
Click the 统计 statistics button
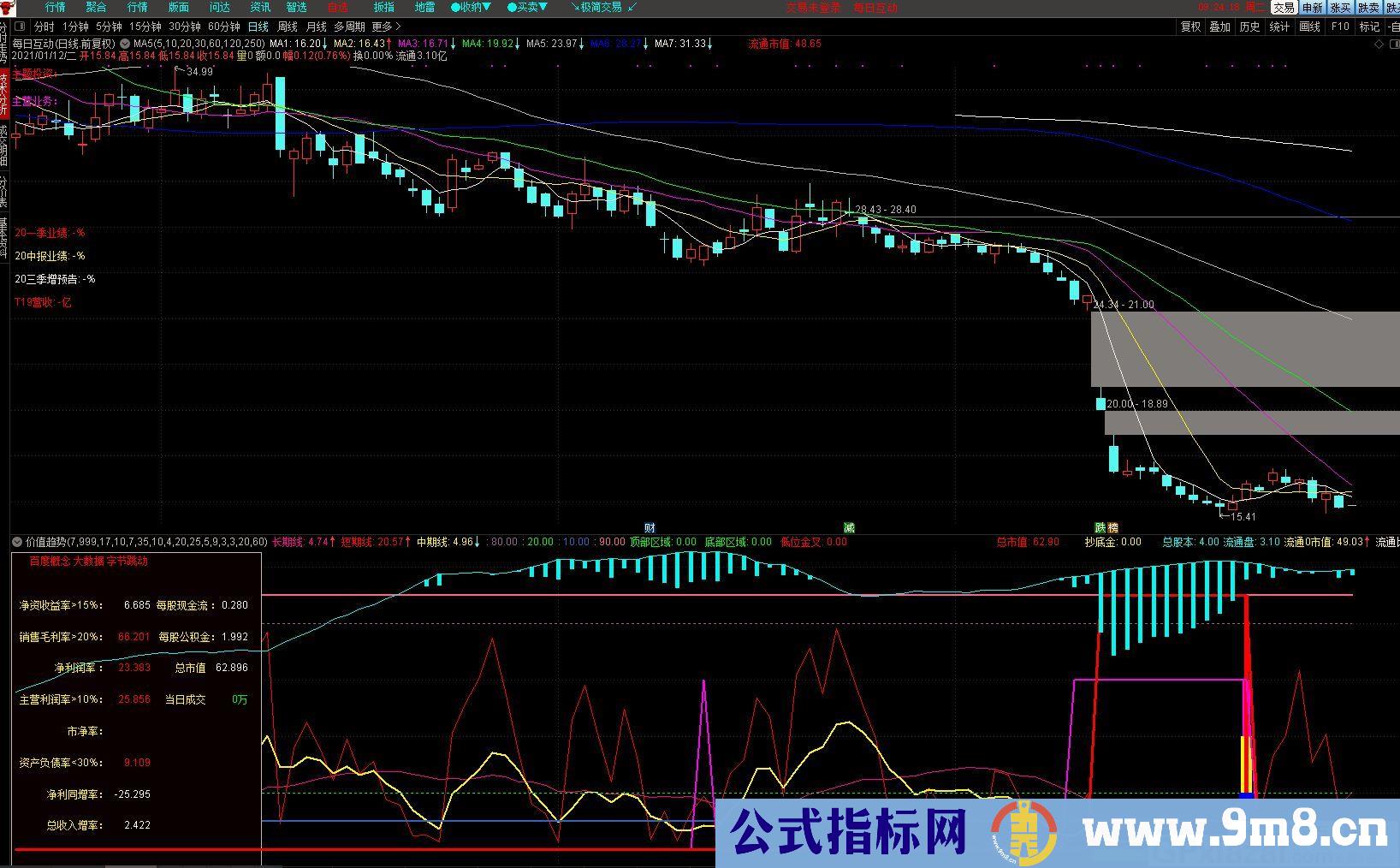[x=1279, y=27]
